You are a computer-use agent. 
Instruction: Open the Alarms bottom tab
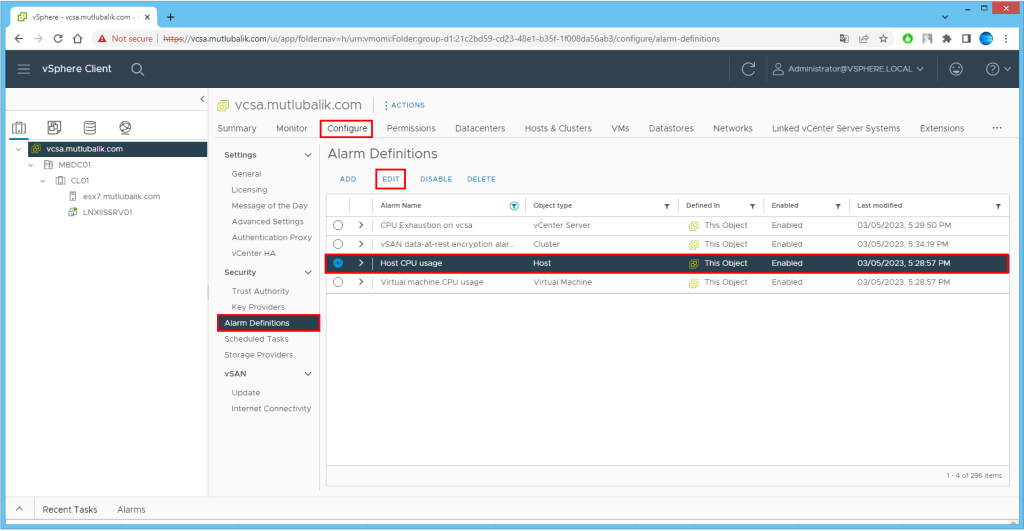[131, 509]
